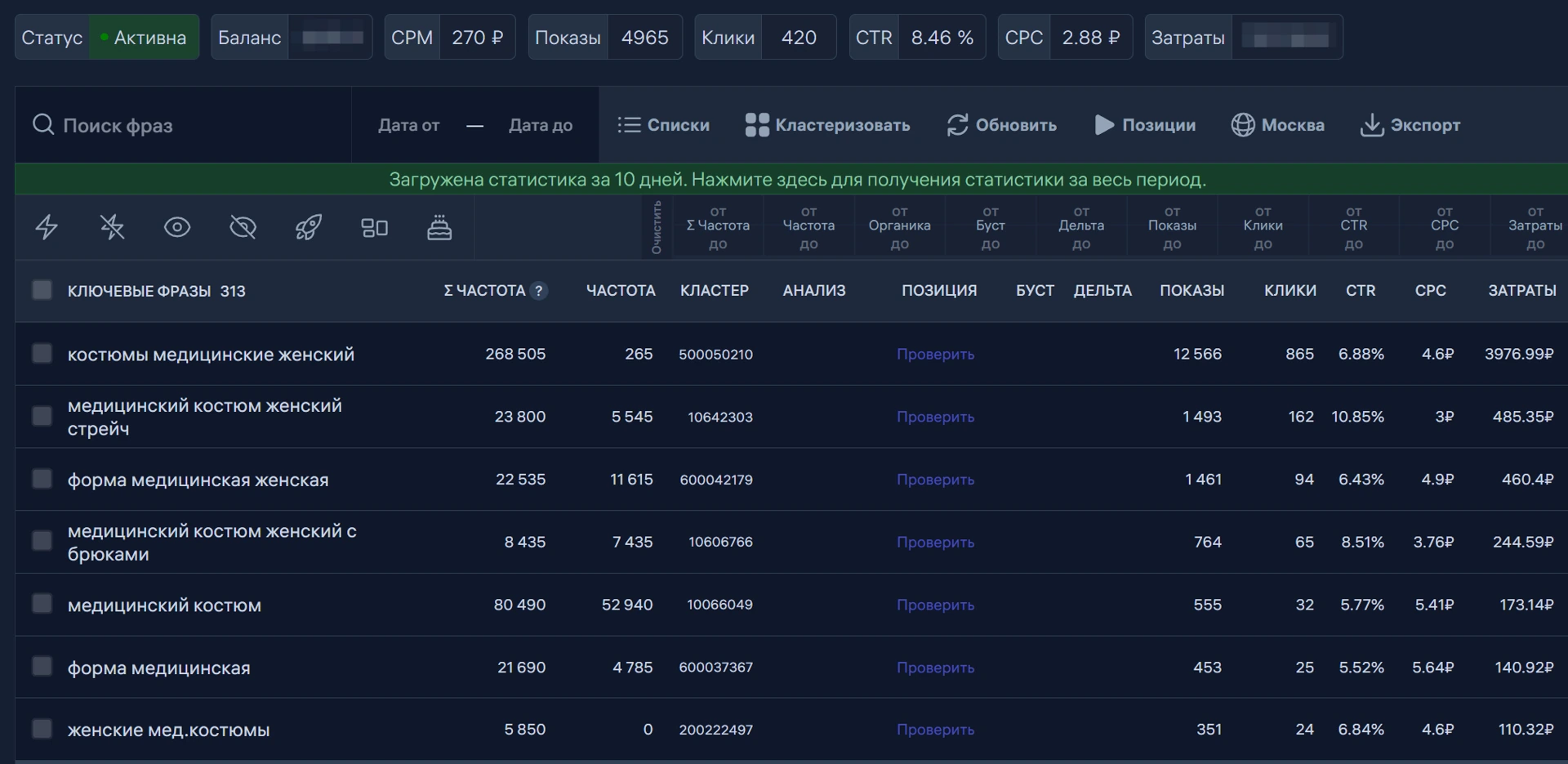Change region Москва
Viewport: 1568px width, 764px height.
[1277, 125]
